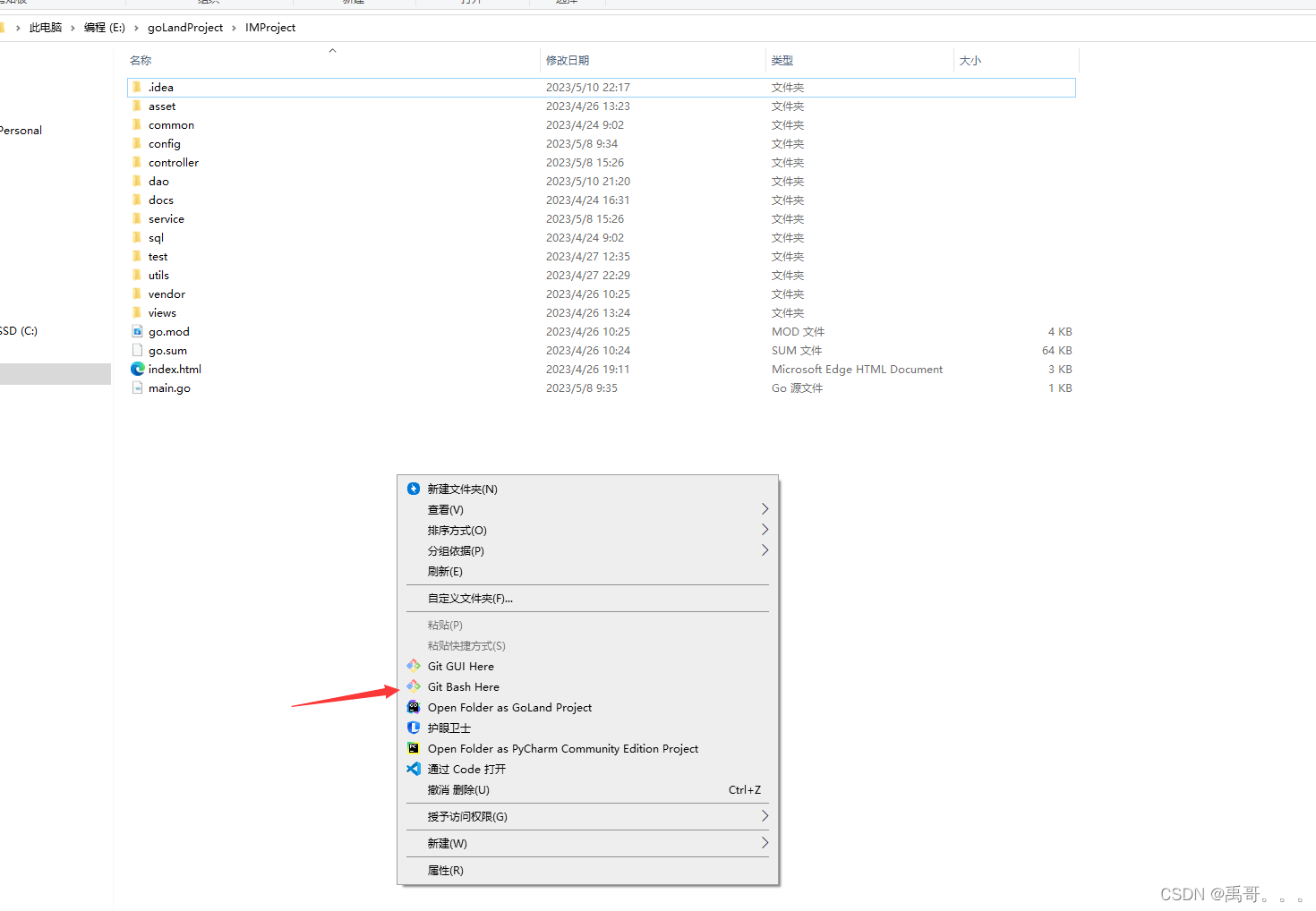Click the VS Code icon beside 通过 Code 打开
This screenshot has width=1316, height=911.
[x=413, y=769]
